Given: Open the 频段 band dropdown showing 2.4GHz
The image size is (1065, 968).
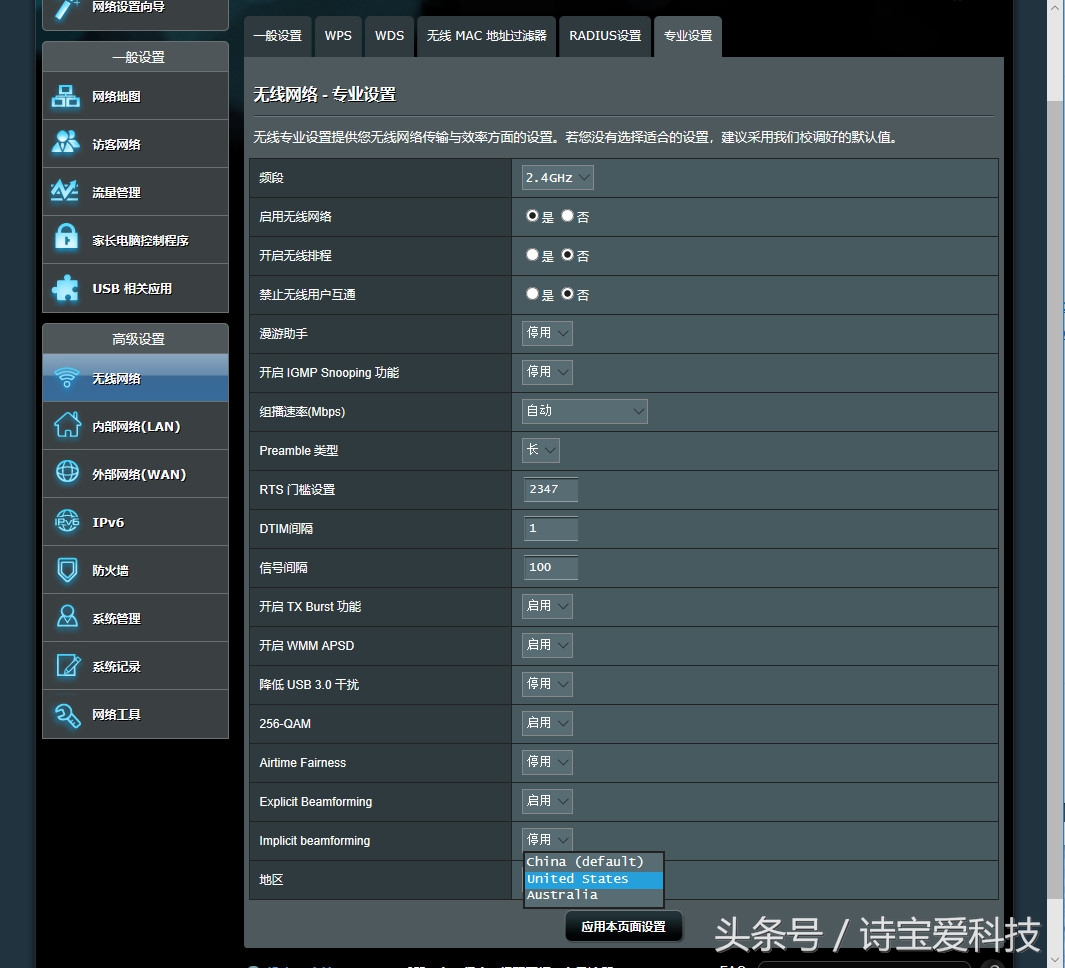Looking at the screenshot, I should click(x=557, y=177).
